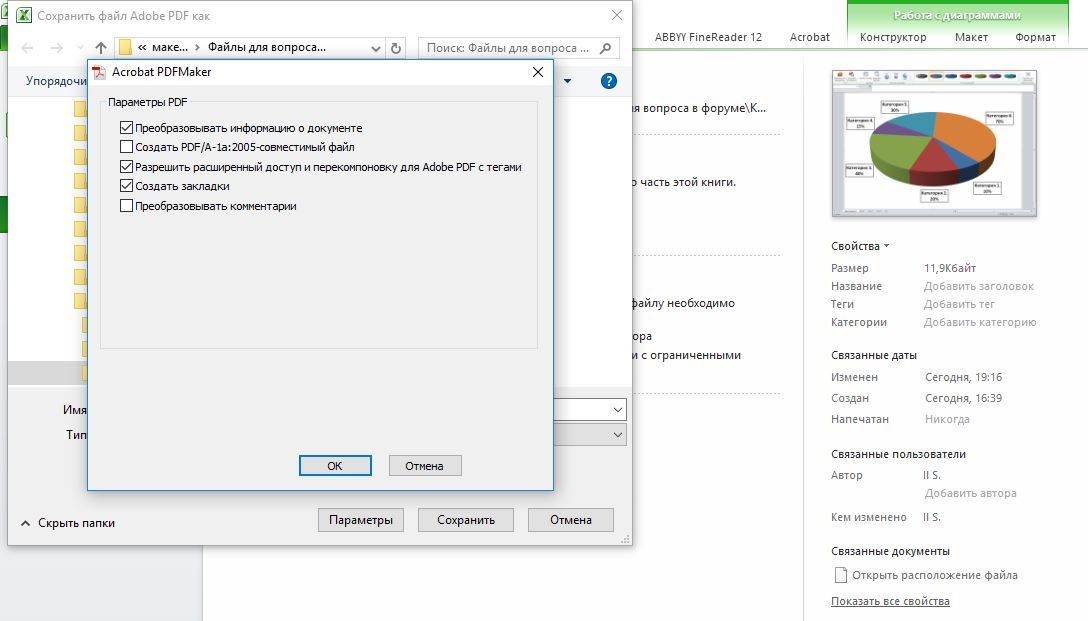Open Параметры in the save dialog
The image size is (1088, 621).
click(361, 520)
